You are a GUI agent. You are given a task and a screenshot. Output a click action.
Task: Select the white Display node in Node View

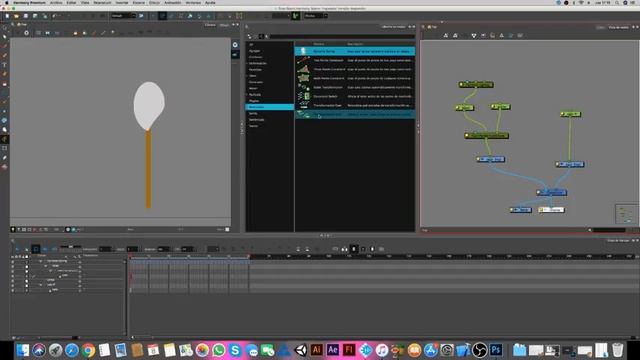click(551, 210)
